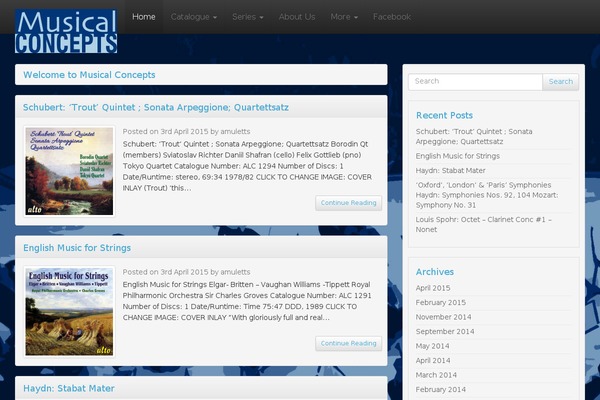Click the Archives heading
Screen dimensions: 600x400
[435, 272]
